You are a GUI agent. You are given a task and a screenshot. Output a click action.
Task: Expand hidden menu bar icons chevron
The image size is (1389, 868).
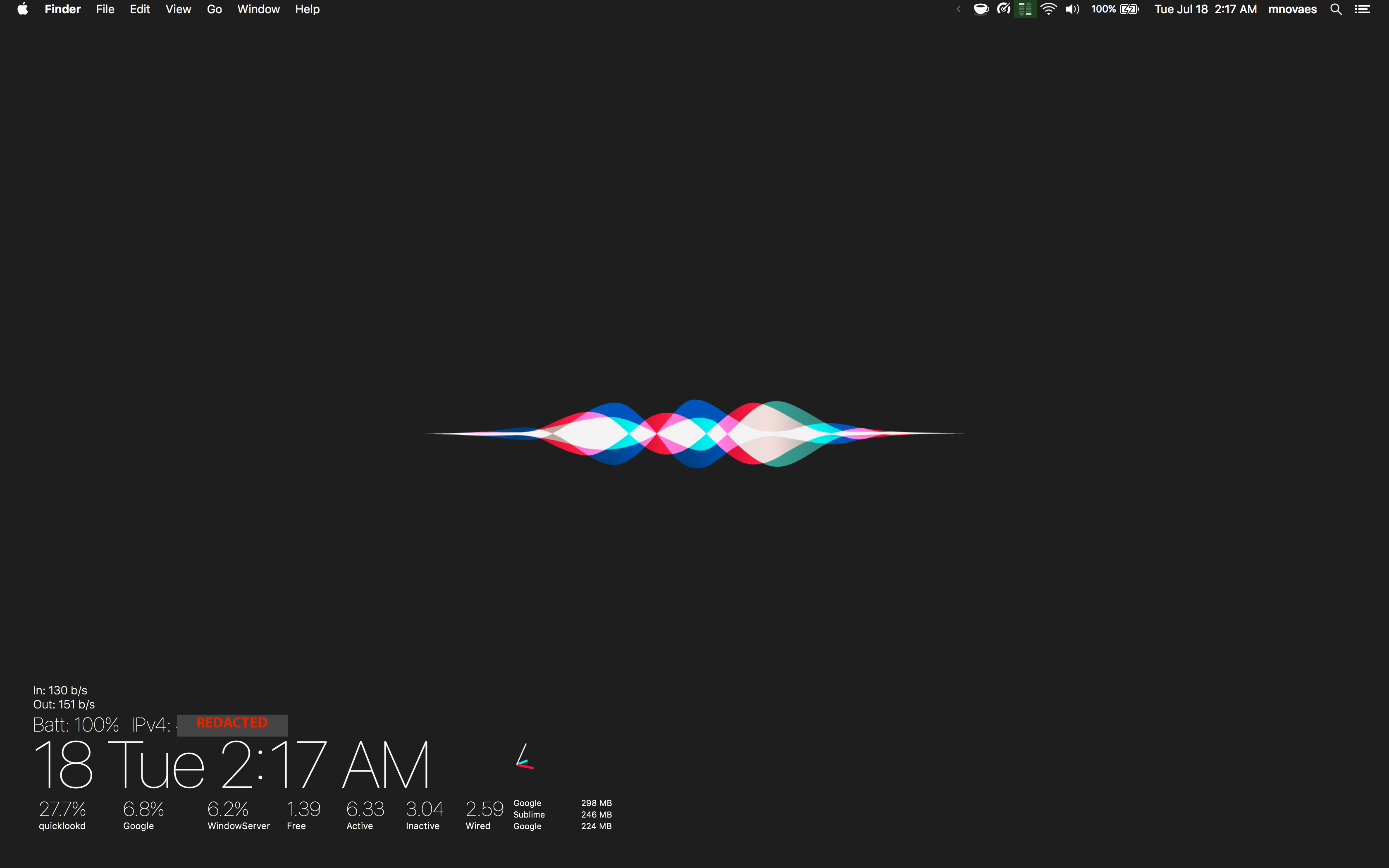pos(959,9)
